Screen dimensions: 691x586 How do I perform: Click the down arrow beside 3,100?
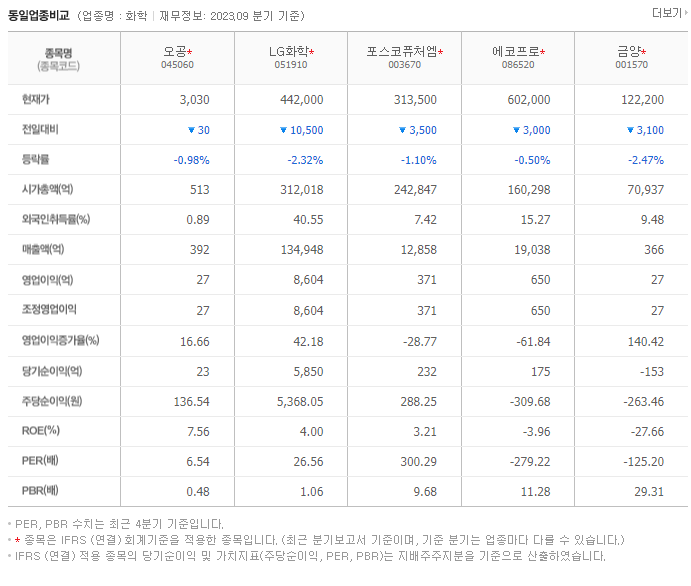click(x=630, y=130)
